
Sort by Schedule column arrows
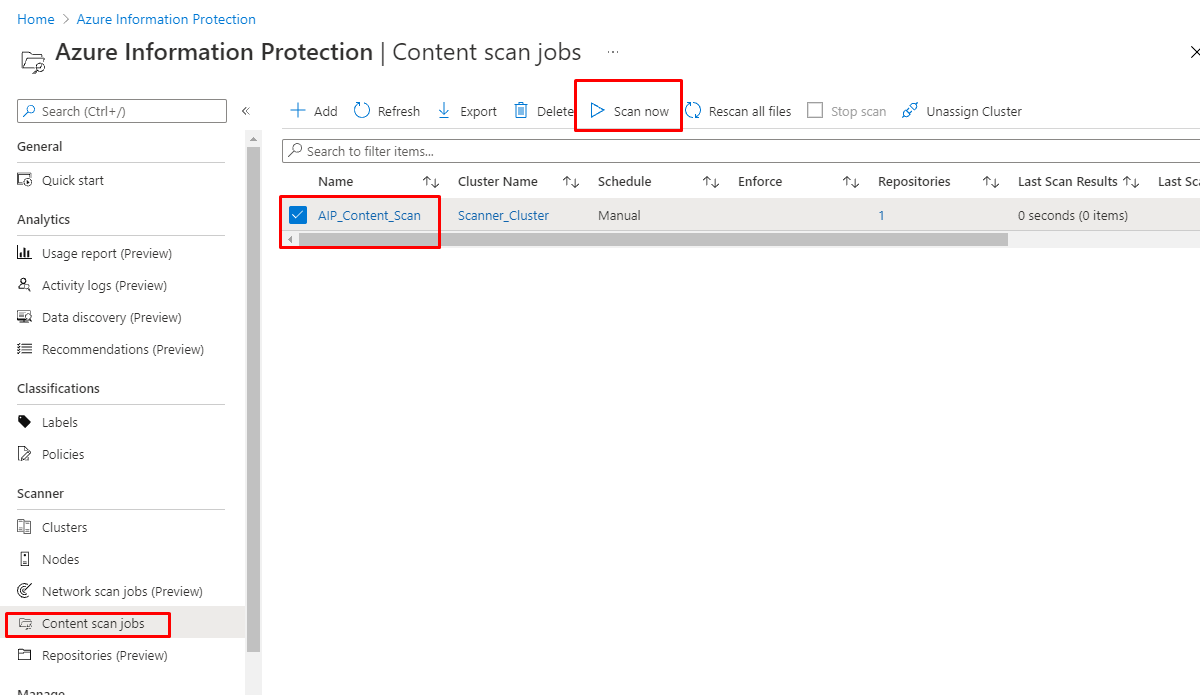tap(711, 182)
